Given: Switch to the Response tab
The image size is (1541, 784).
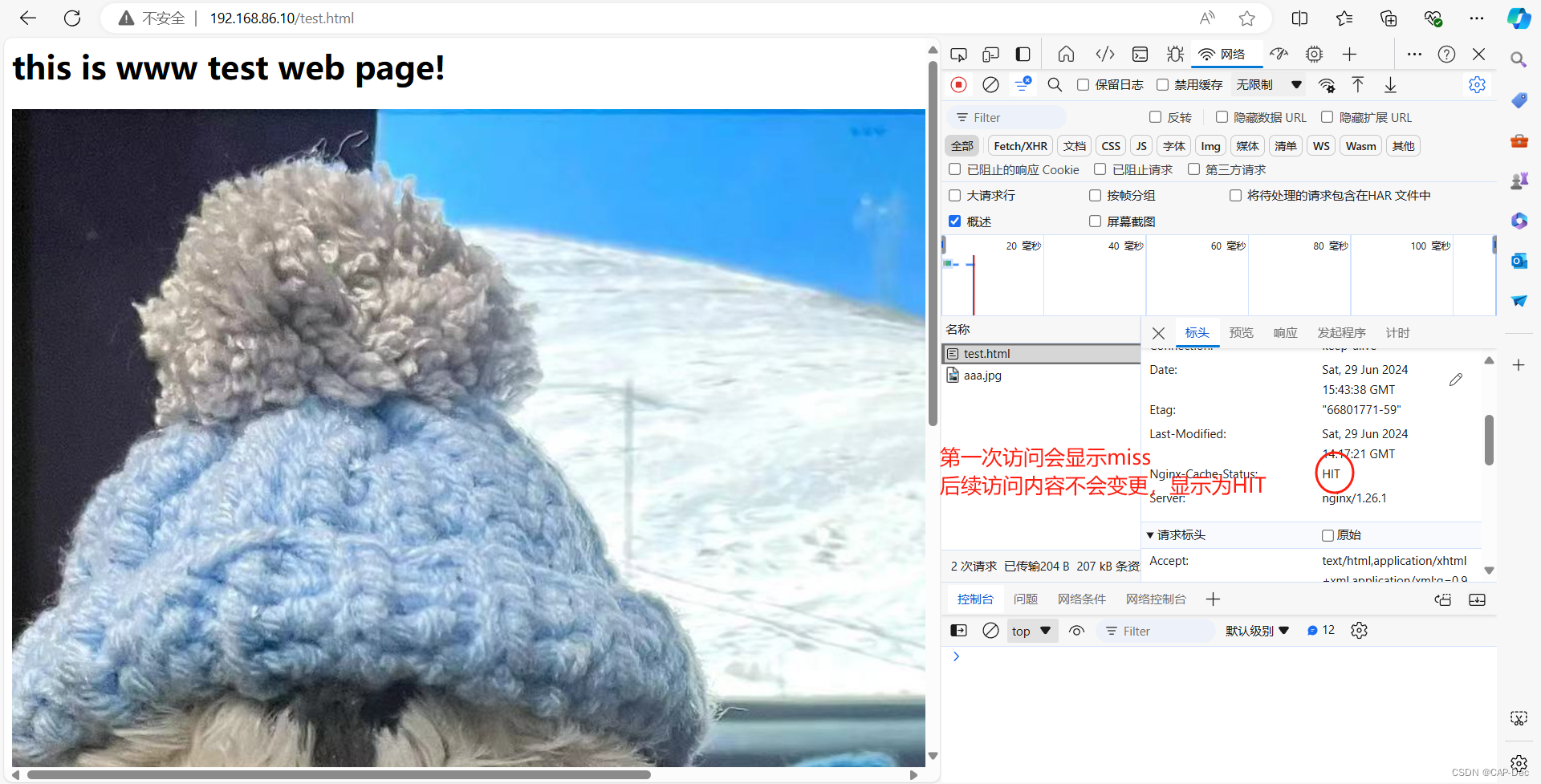Looking at the screenshot, I should point(1285,332).
